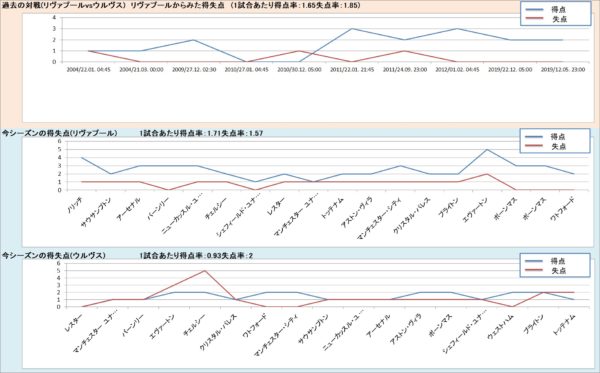Choose トッテナム label in the ウルヴス chart
600x373 pixels.
point(564,324)
